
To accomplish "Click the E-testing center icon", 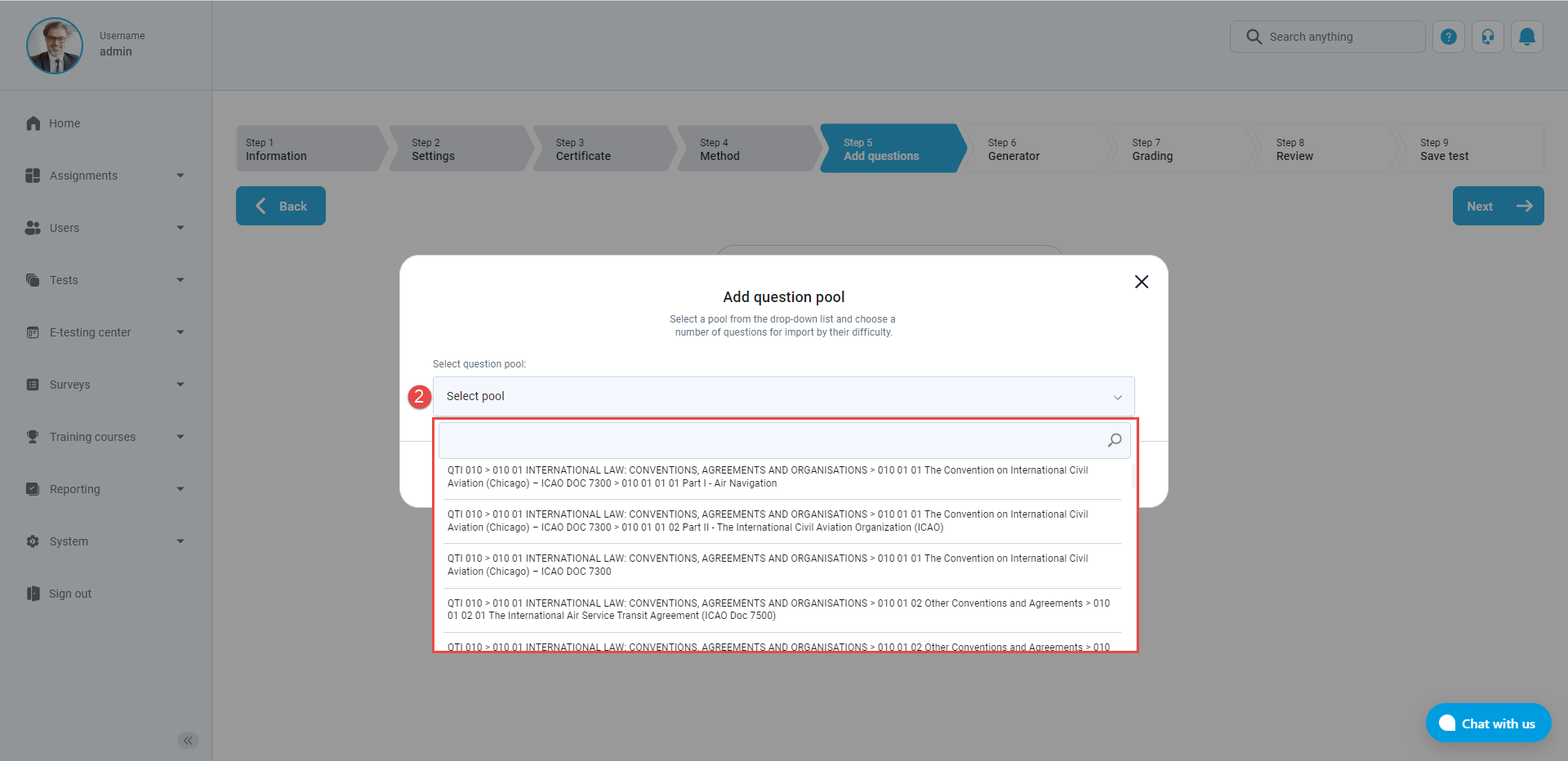I will coord(33,332).
